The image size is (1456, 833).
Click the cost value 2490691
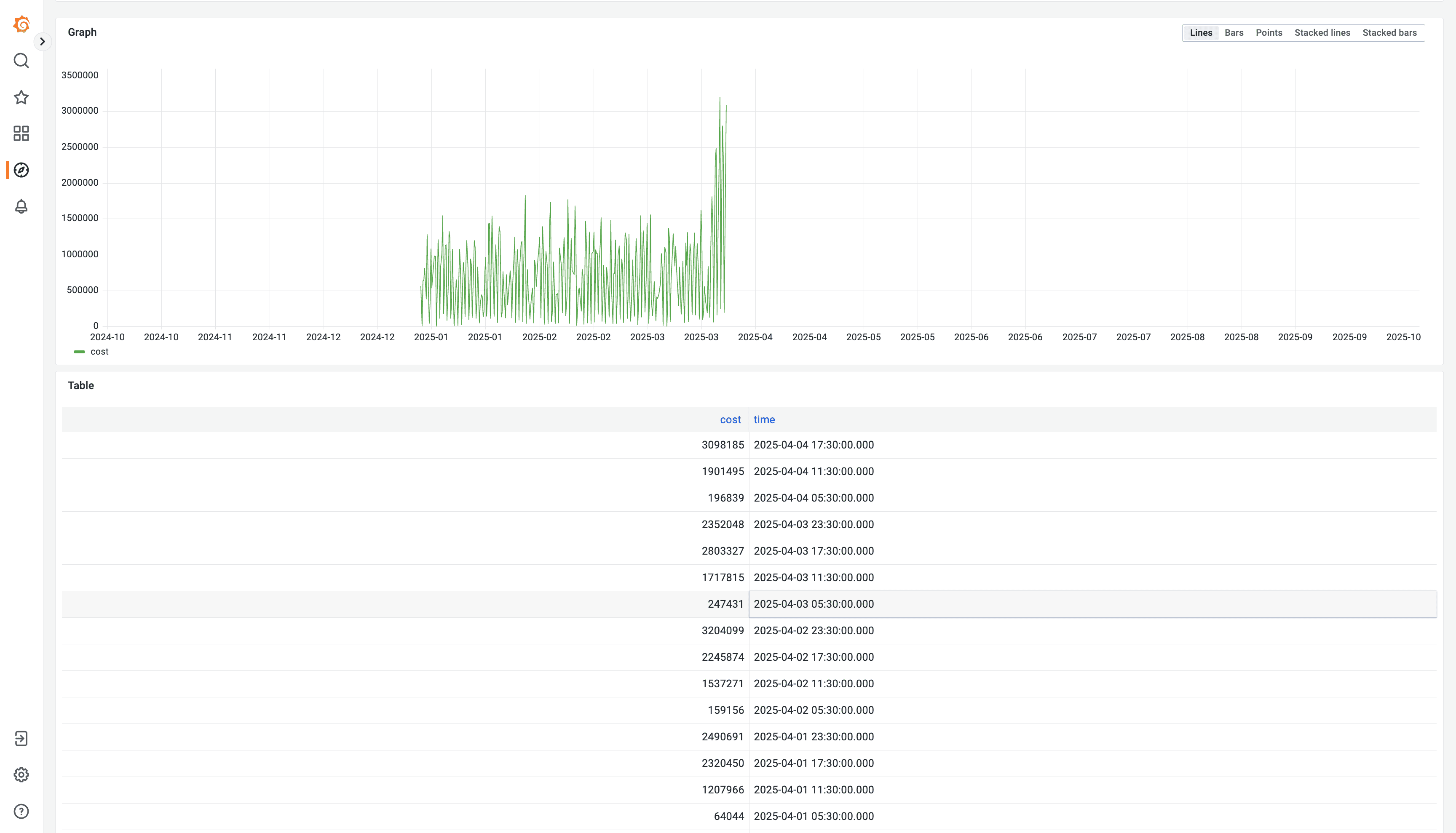(x=722, y=737)
